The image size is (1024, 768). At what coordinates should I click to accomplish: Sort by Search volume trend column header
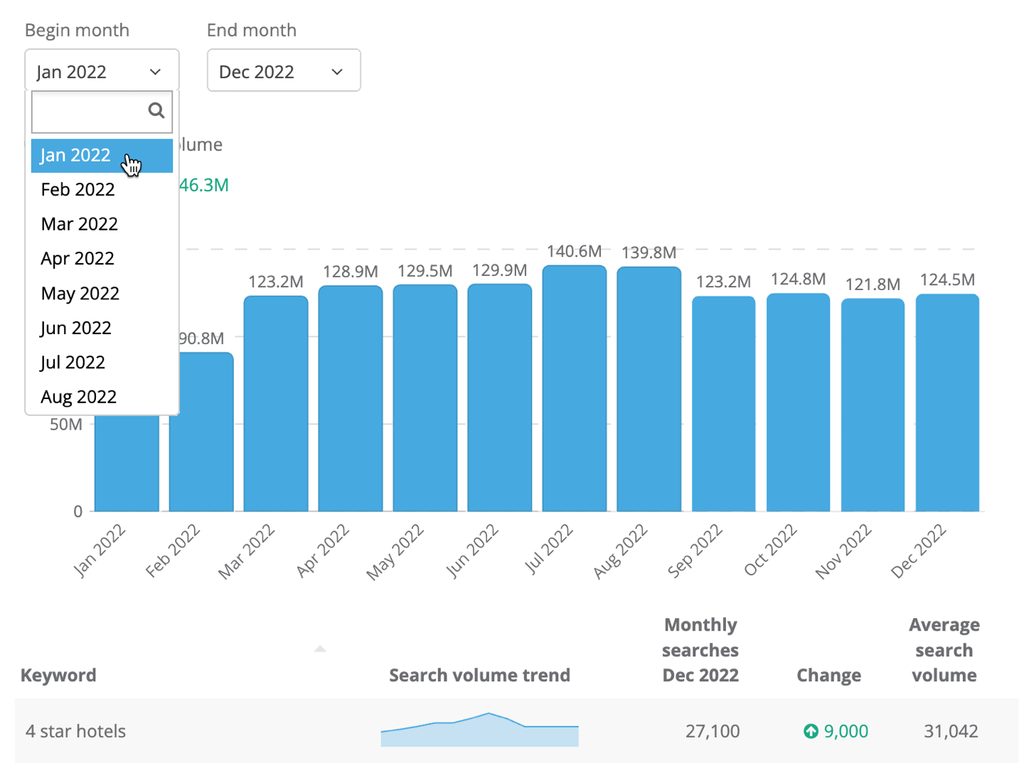479,675
